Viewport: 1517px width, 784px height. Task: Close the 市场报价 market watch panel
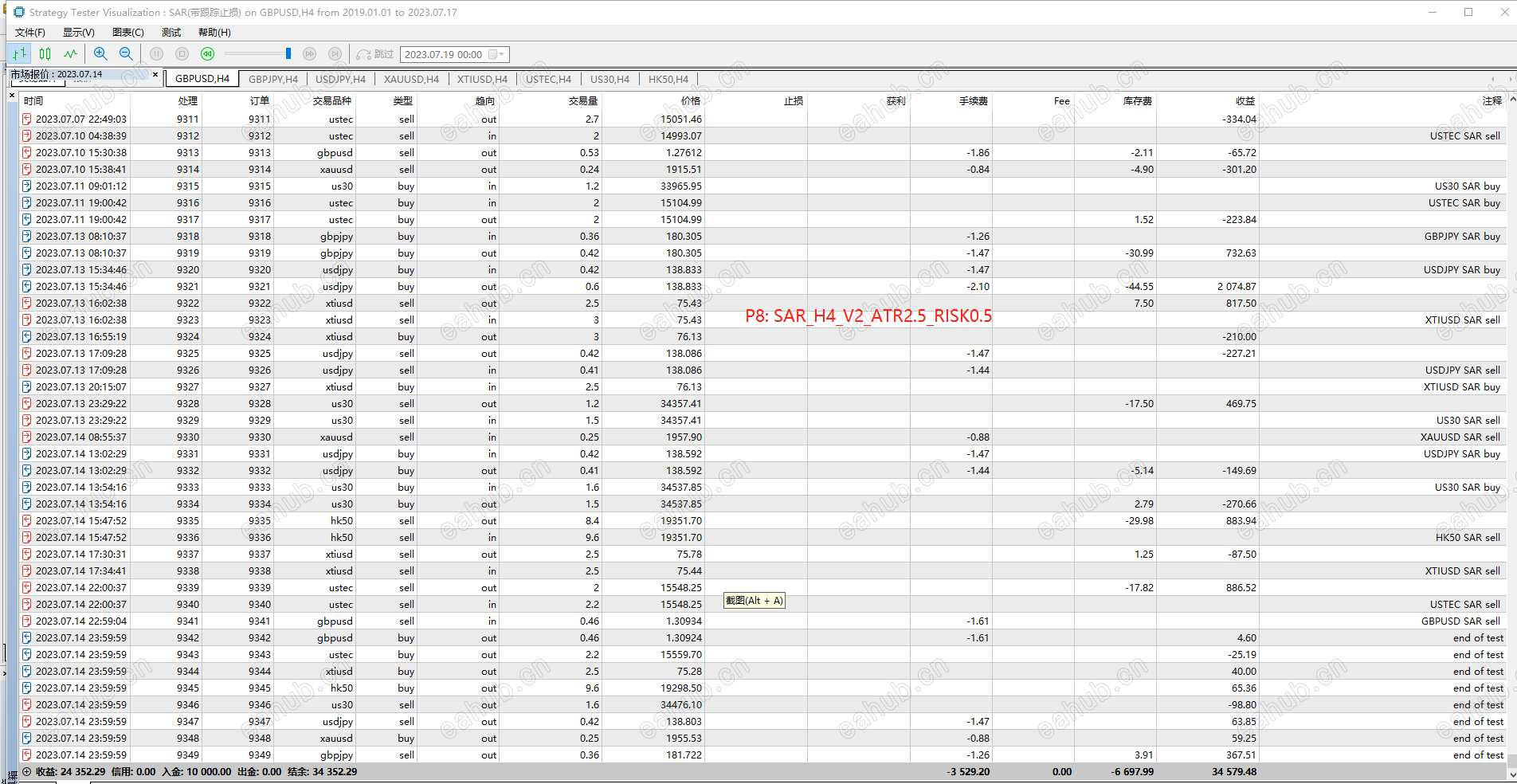(x=155, y=76)
